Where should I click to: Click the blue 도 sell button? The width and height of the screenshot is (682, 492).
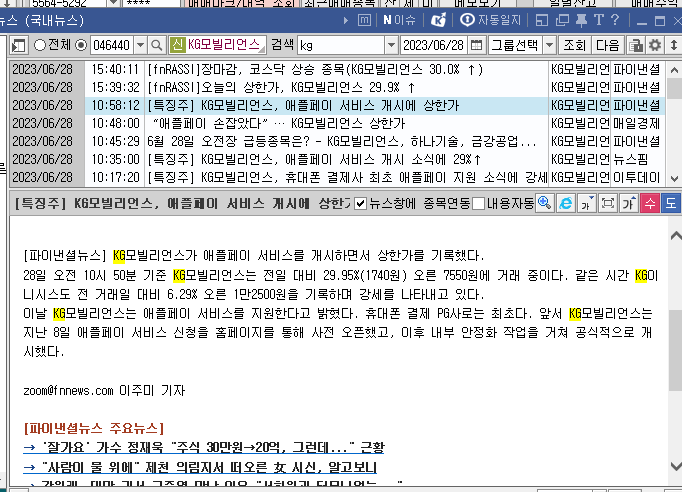tap(671, 203)
